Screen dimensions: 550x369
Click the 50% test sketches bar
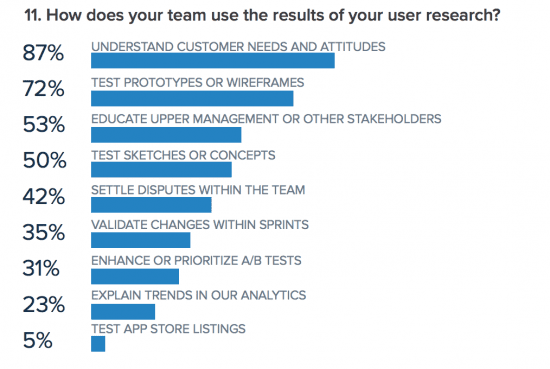pyautogui.click(x=161, y=170)
